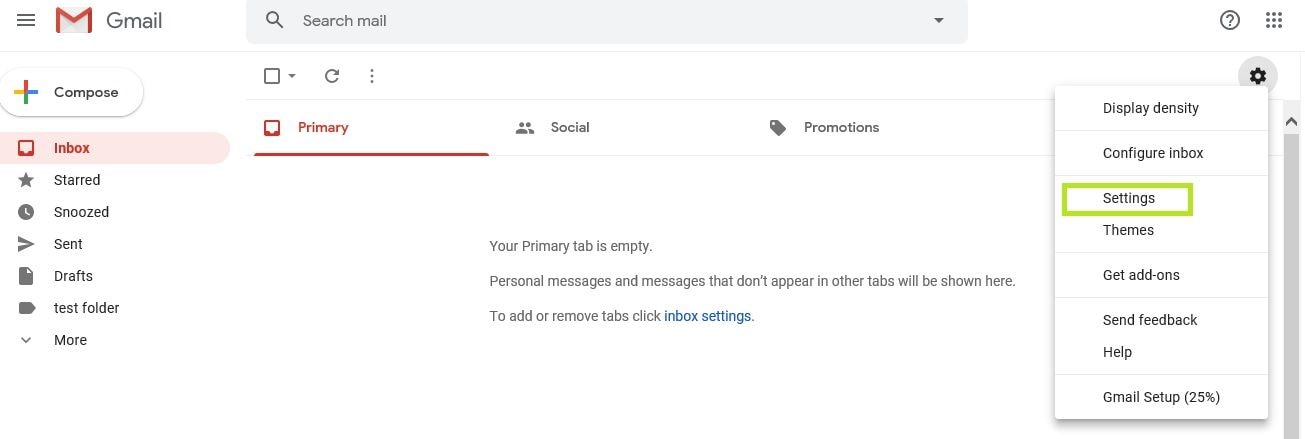Open the Starred folder in sidebar
The height and width of the screenshot is (439, 1305).
click(x=77, y=180)
